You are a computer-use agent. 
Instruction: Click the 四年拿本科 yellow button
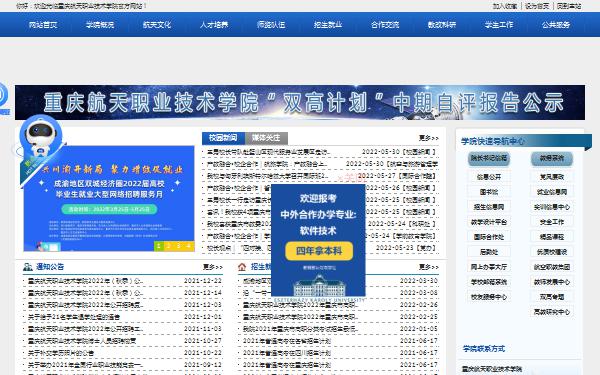(x=319, y=251)
